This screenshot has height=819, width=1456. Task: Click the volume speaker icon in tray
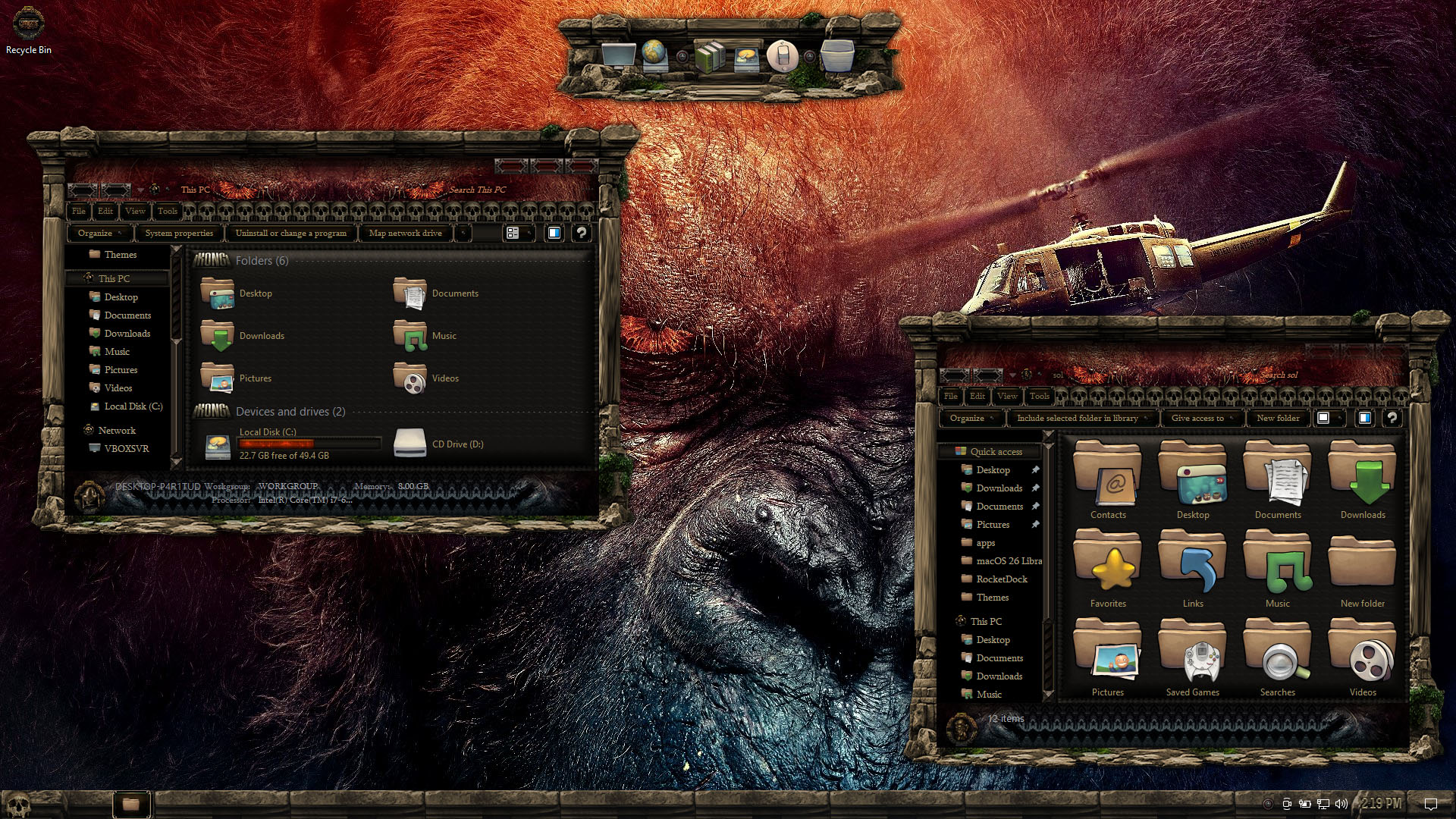(1341, 804)
